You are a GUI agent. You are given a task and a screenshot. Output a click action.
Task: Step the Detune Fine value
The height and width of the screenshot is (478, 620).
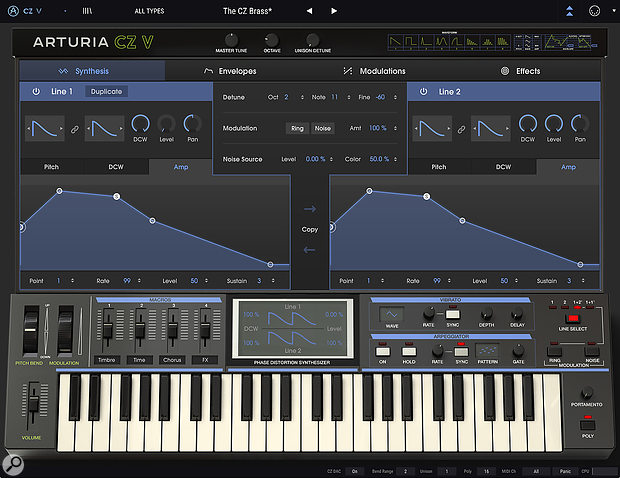[395, 97]
